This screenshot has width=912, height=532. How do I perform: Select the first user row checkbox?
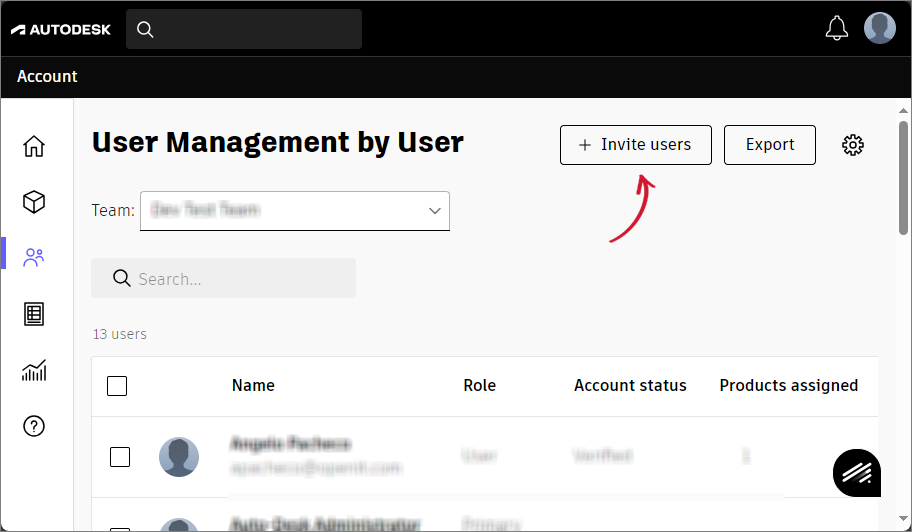120,457
